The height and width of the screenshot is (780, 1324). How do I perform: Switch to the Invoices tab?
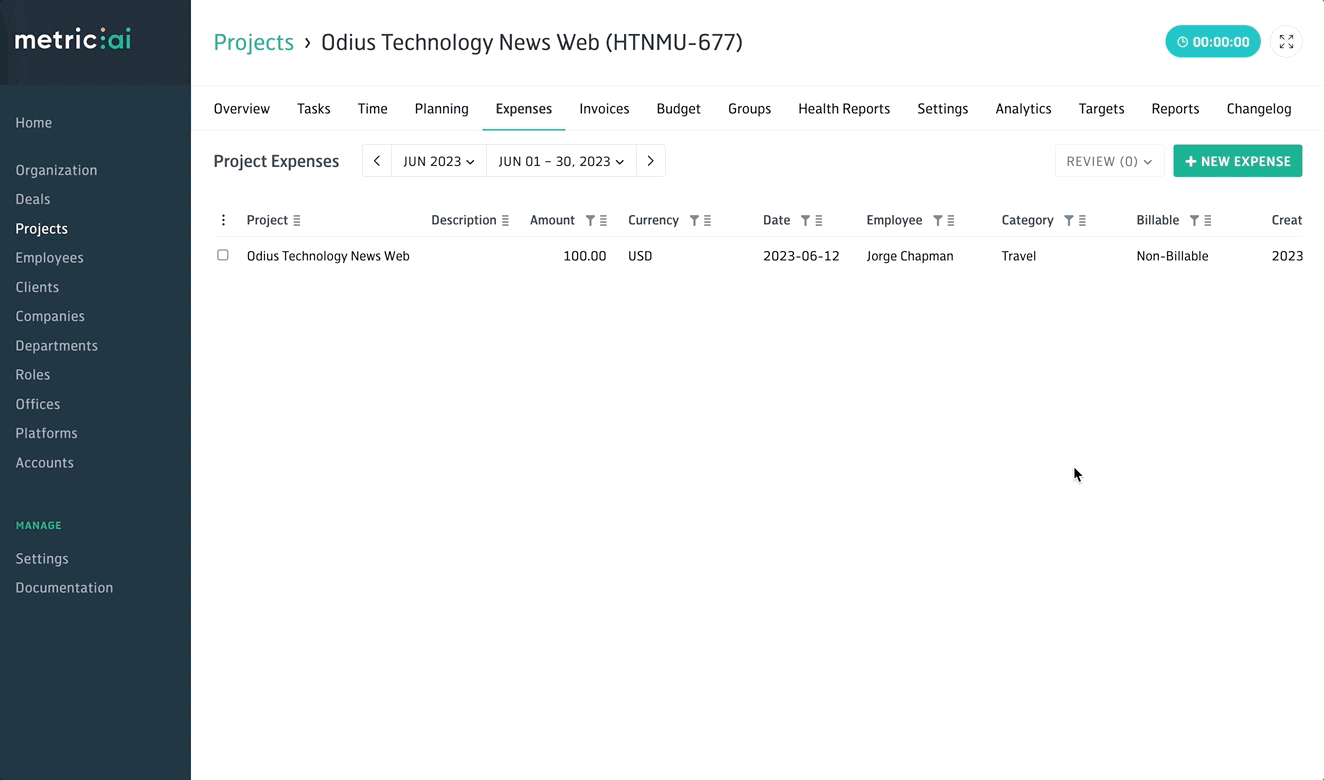(x=604, y=109)
